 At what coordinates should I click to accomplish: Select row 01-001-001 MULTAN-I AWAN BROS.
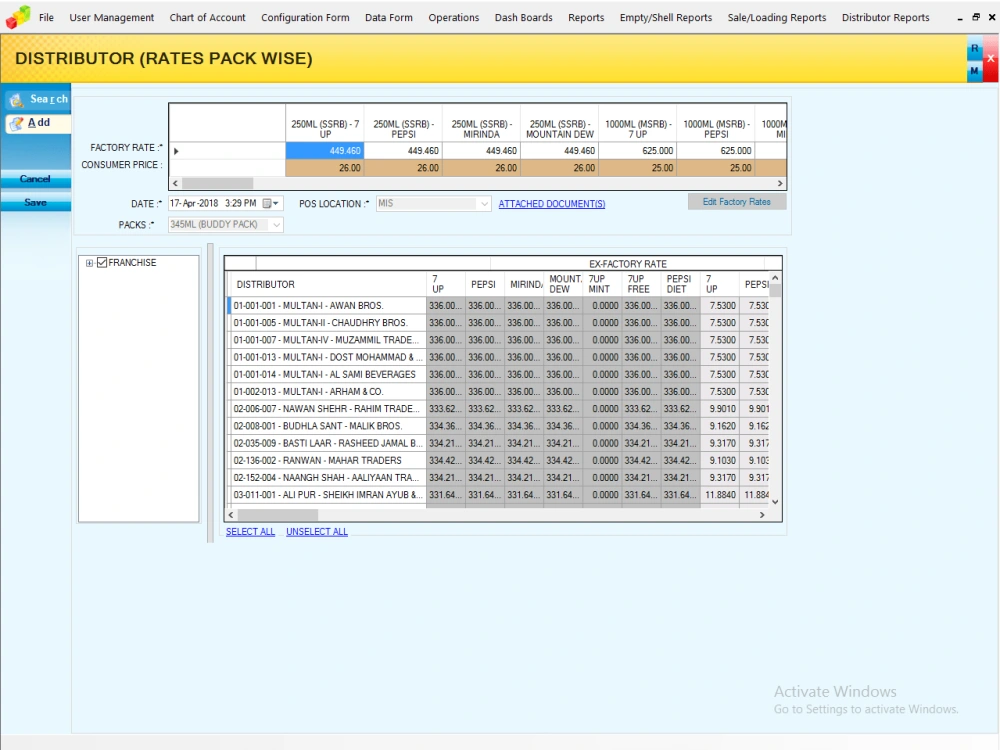point(327,305)
